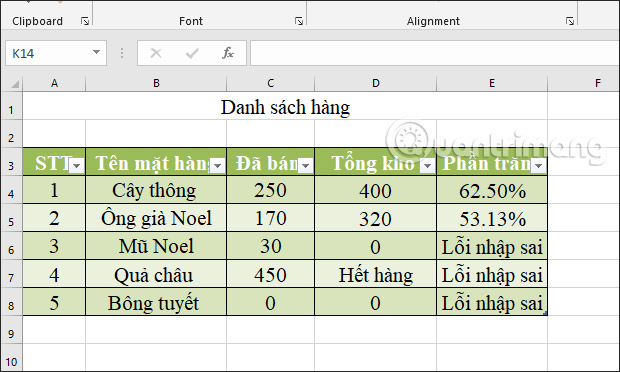Select row 5 header
The width and height of the screenshot is (620, 372).
point(11,218)
